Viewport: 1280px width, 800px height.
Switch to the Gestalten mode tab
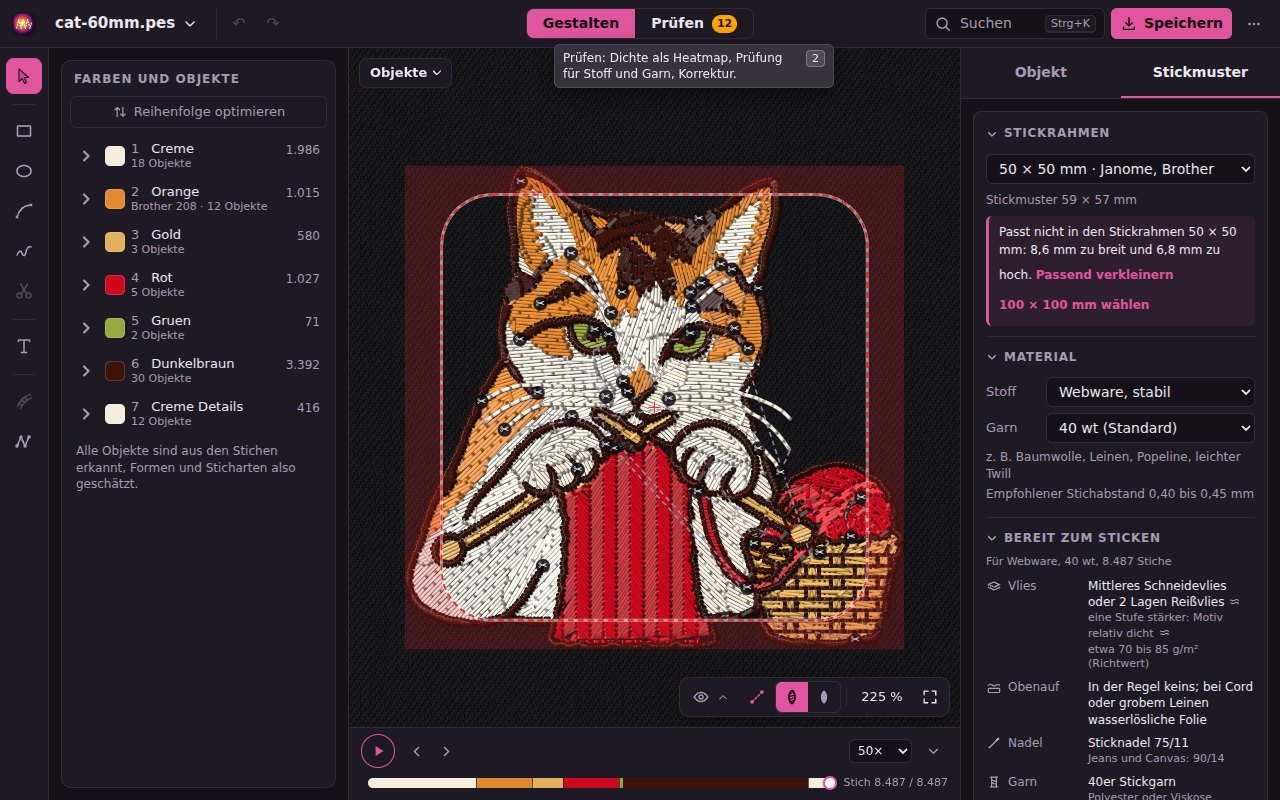(x=580, y=23)
